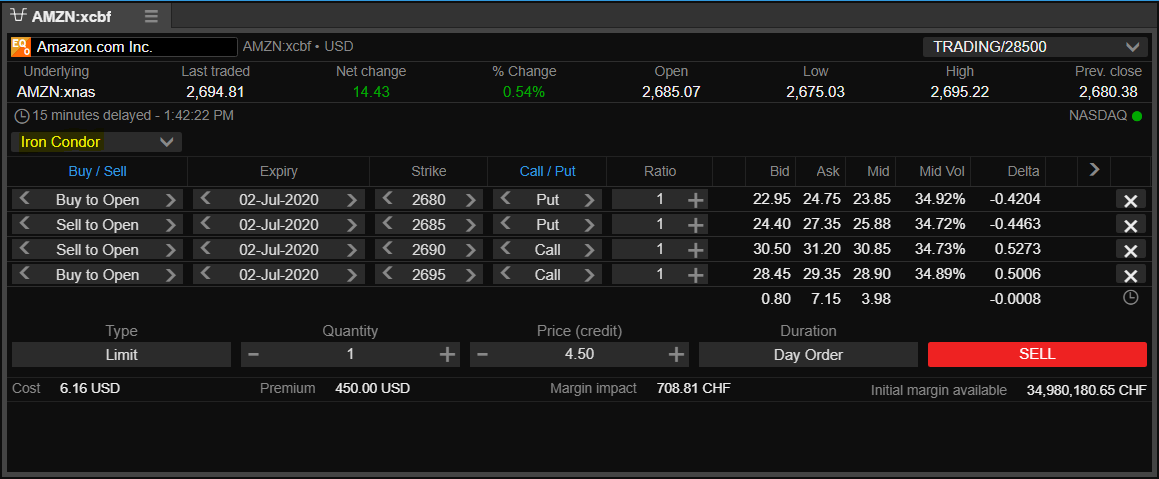The image size is (1159, 479).
Task: Click the AMZN:xnas underlying symbol
Action: point(56,92)
